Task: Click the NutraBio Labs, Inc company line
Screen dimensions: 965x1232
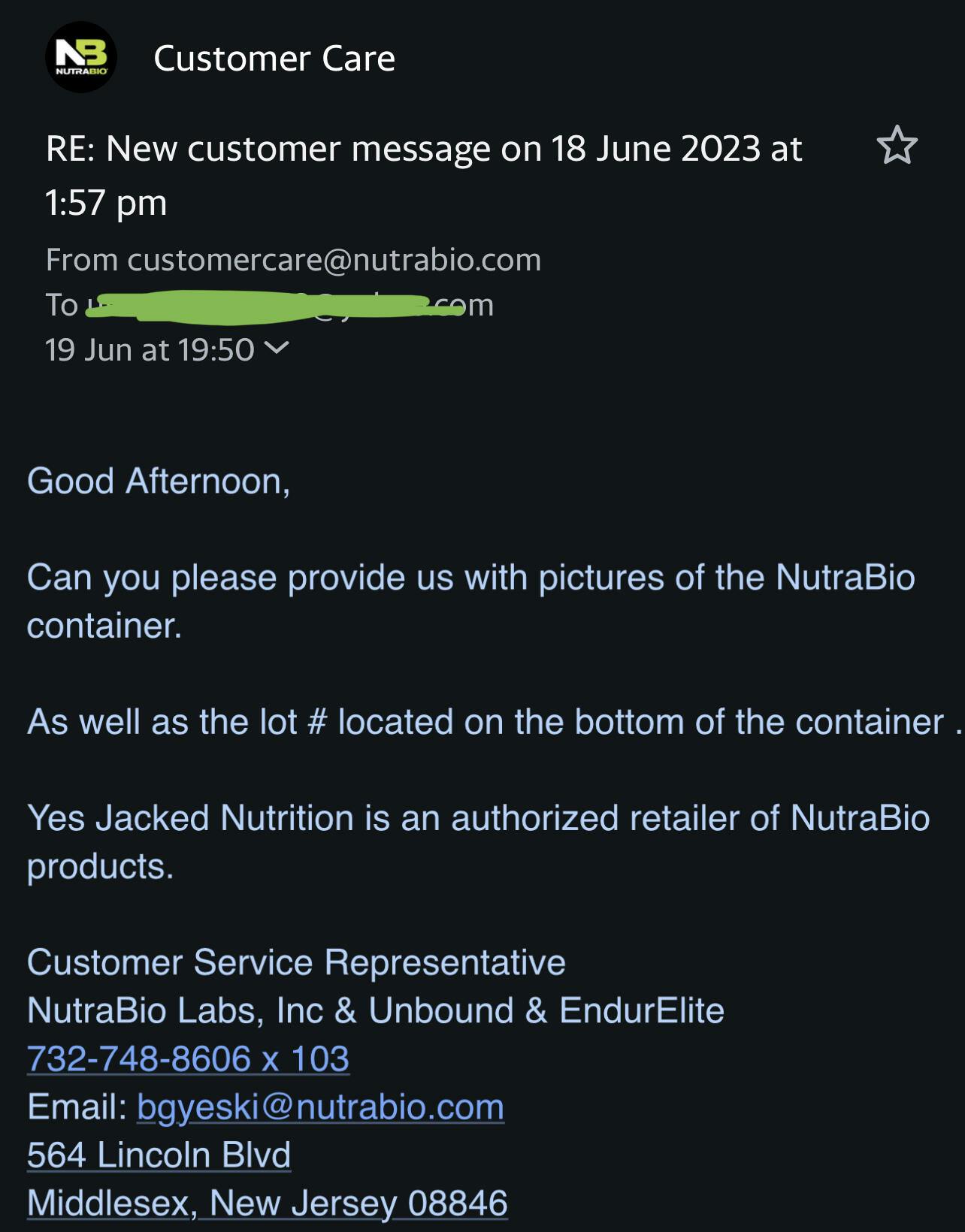Action: [x=375, y=1010]
